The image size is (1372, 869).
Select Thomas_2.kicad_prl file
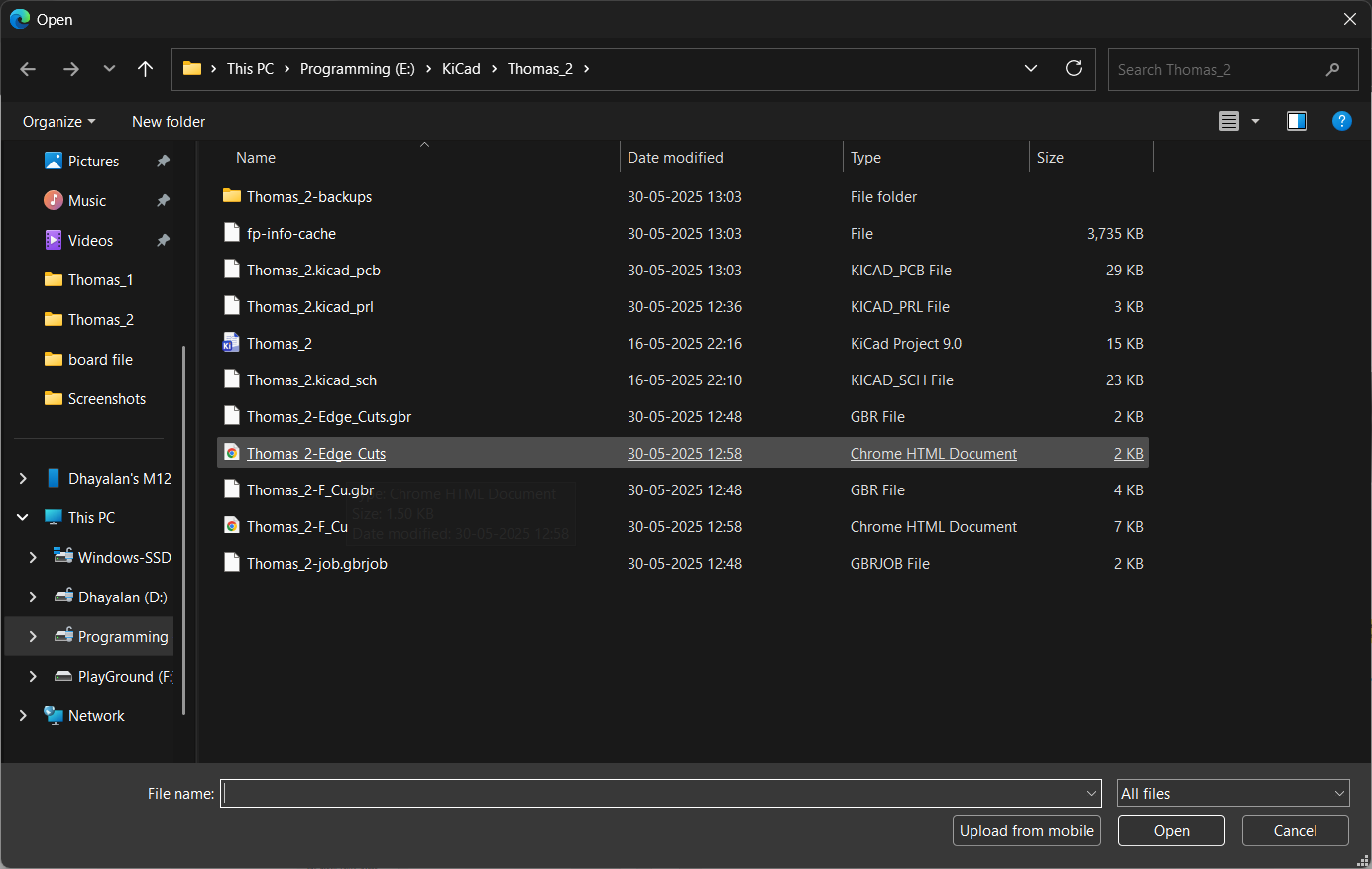pyautogui.click(x=683, y=306)
